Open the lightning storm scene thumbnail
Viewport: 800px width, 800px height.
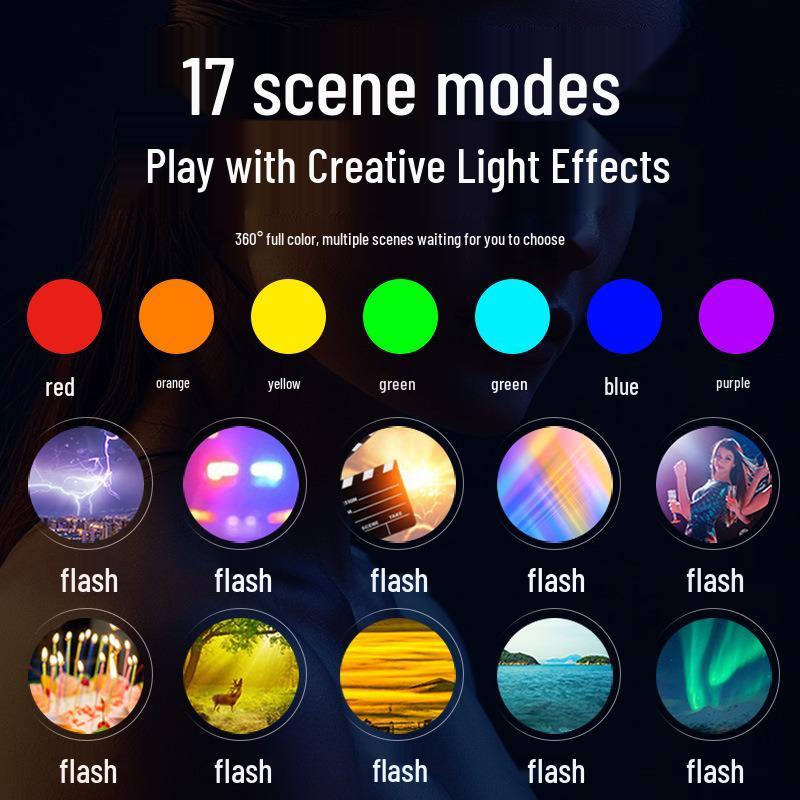[87, 484]
